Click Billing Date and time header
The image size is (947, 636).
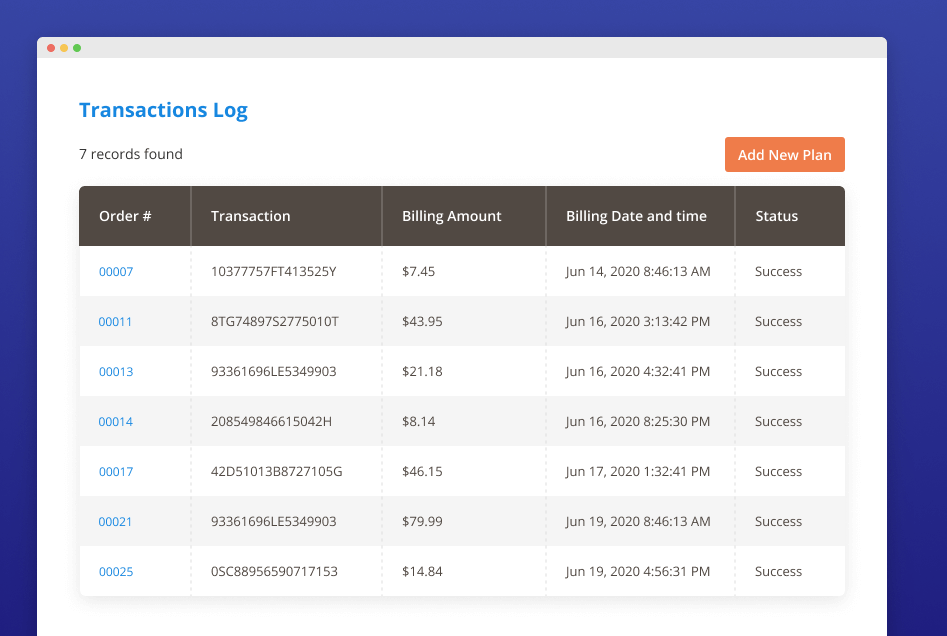point(636,216)
